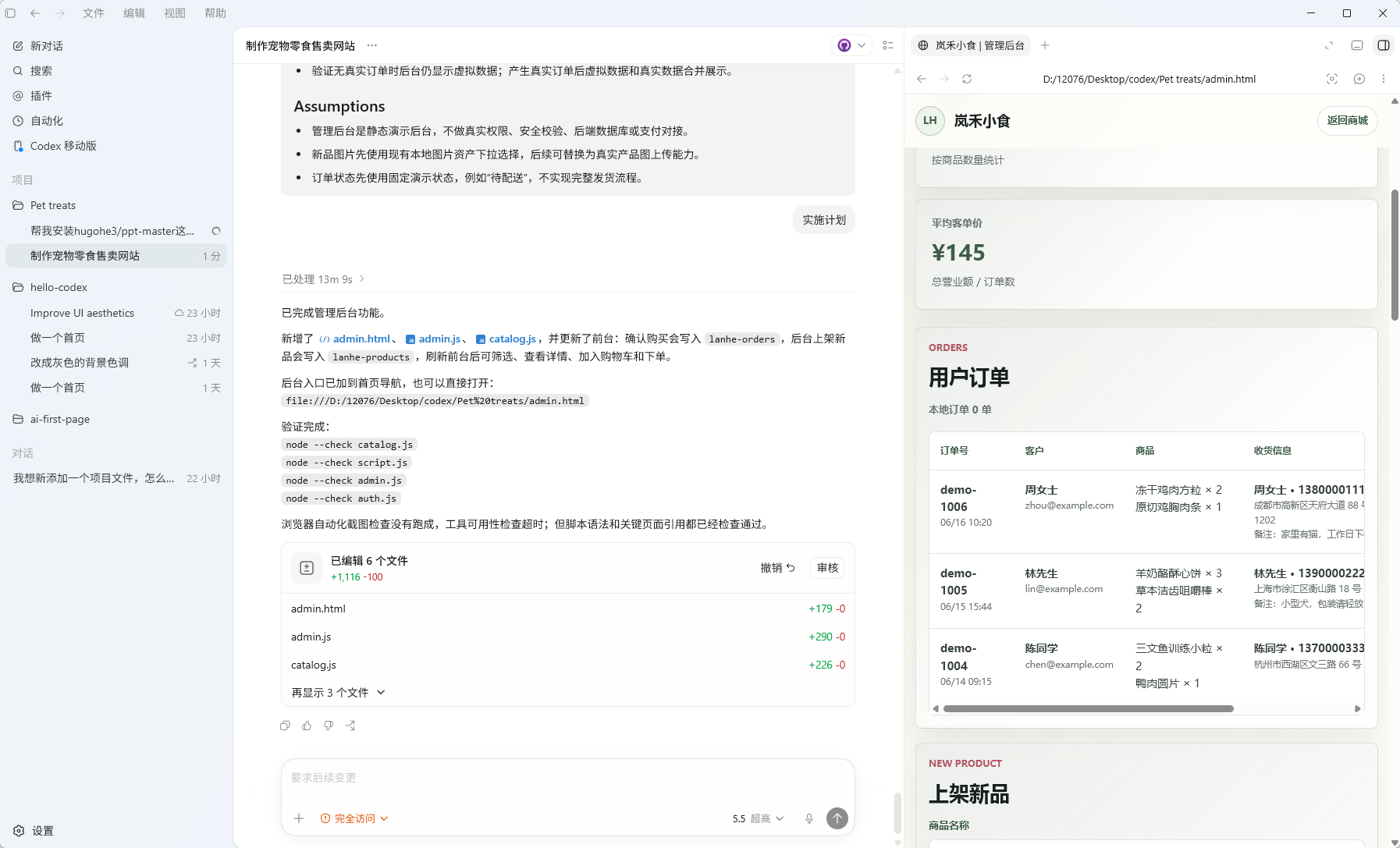The height and width of the screenshot is (848, 1400).
Task: Navigate forward in the preview browser
Action: 944,79
